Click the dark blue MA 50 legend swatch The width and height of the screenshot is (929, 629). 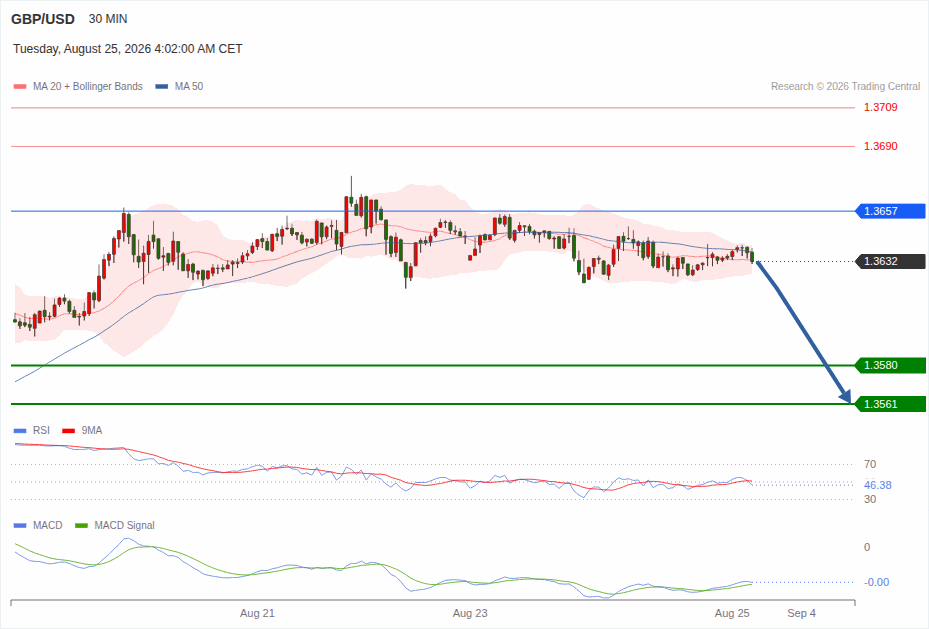[x=161, y=86]
